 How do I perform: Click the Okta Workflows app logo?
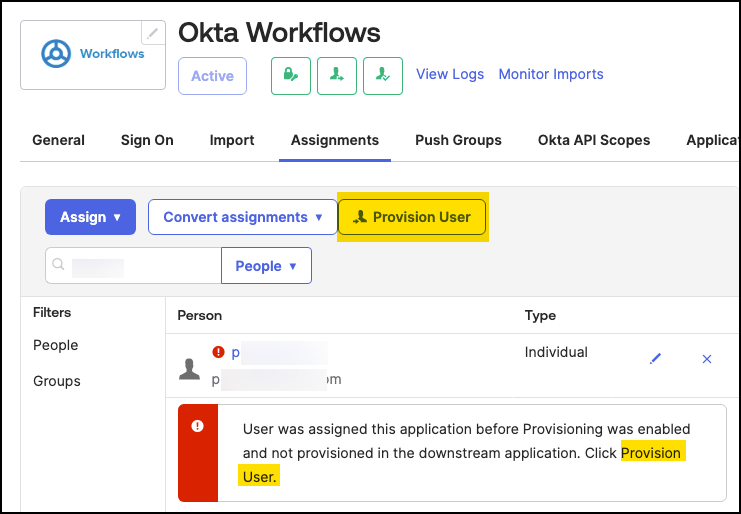(92, 54)
